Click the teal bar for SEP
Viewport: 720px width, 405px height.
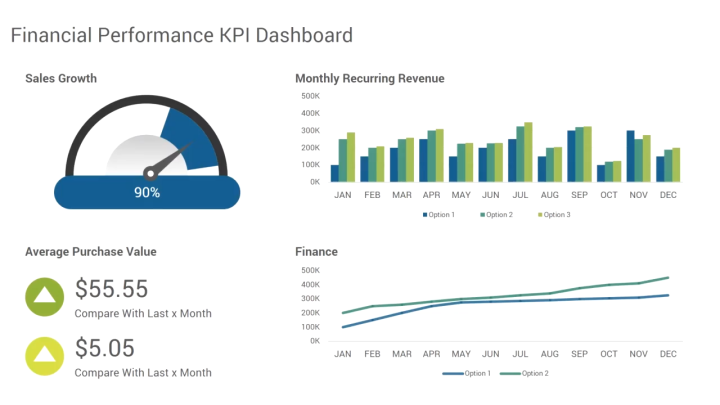(x=579, y=154)
